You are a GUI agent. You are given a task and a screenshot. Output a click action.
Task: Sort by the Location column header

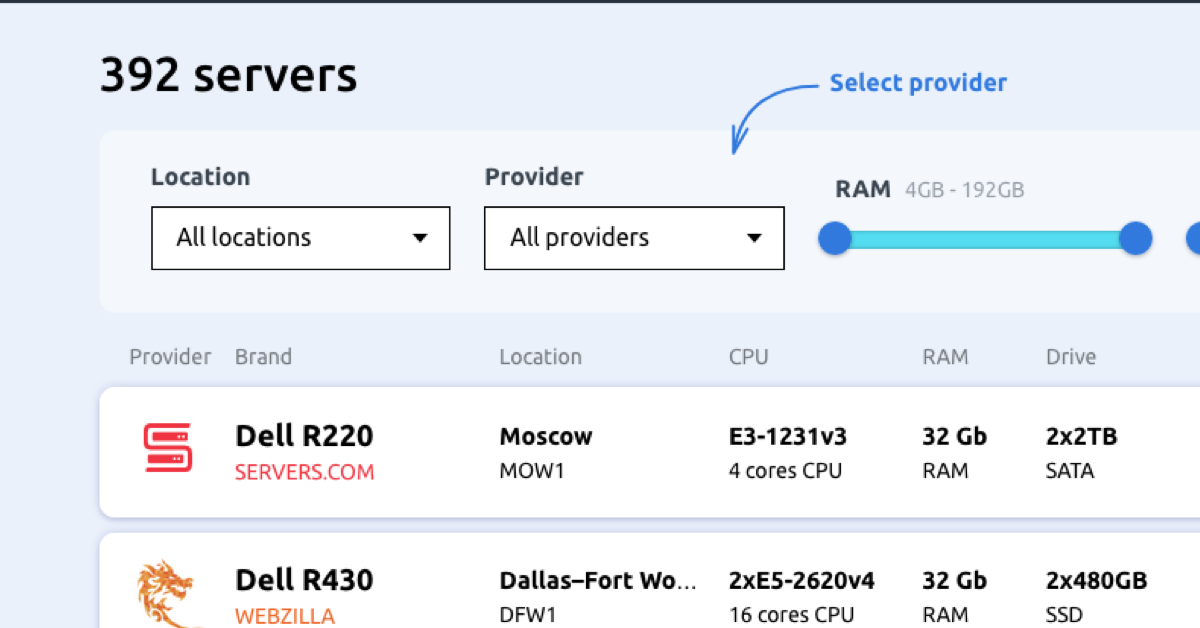tap(540, 357)
